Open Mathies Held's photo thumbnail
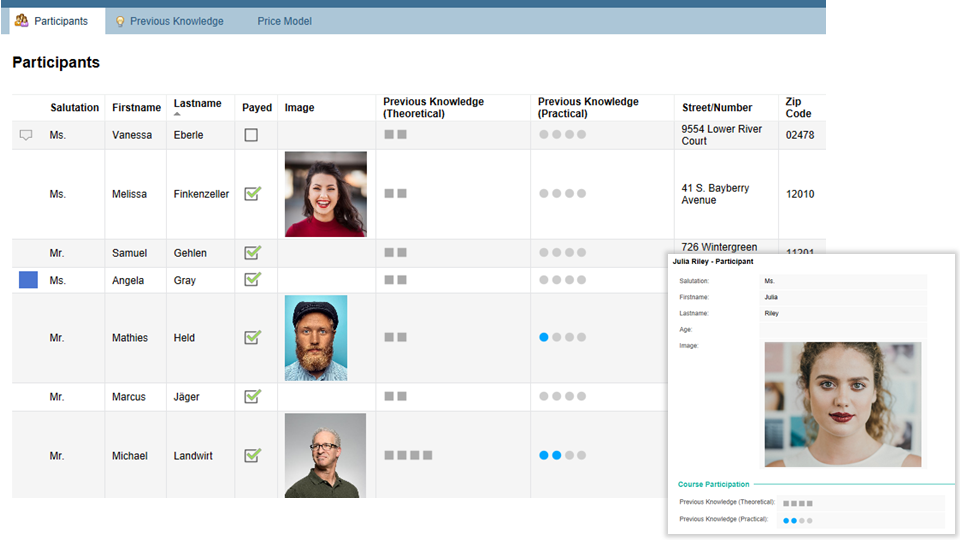The height and width of the screenshot is (540, 960). [x=316, y=338]
